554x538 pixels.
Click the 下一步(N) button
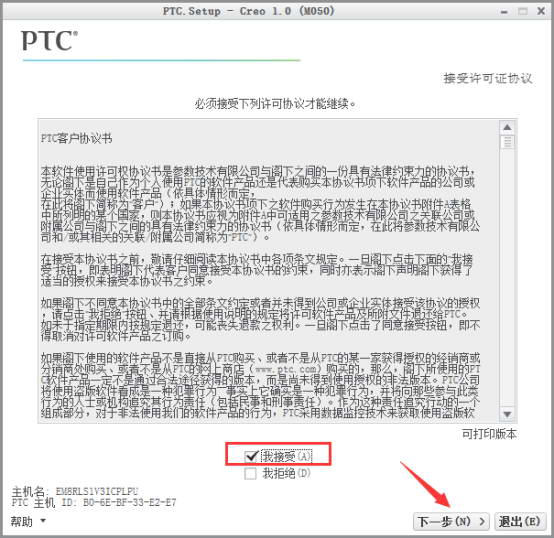pyautogui.click(x=451, y=521)
